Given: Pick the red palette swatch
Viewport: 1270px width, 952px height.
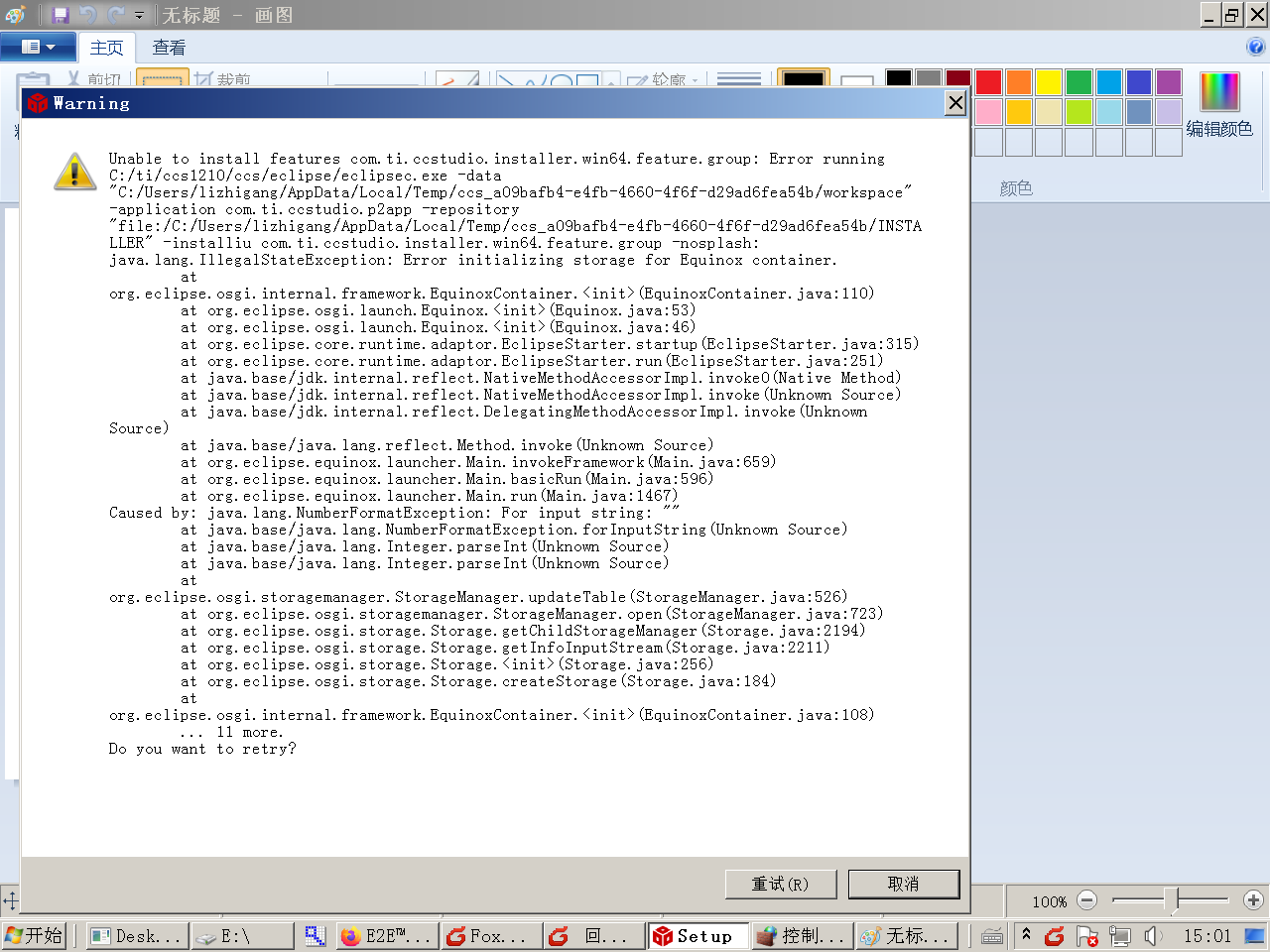Looking at the screenshot, I should 988,82.
